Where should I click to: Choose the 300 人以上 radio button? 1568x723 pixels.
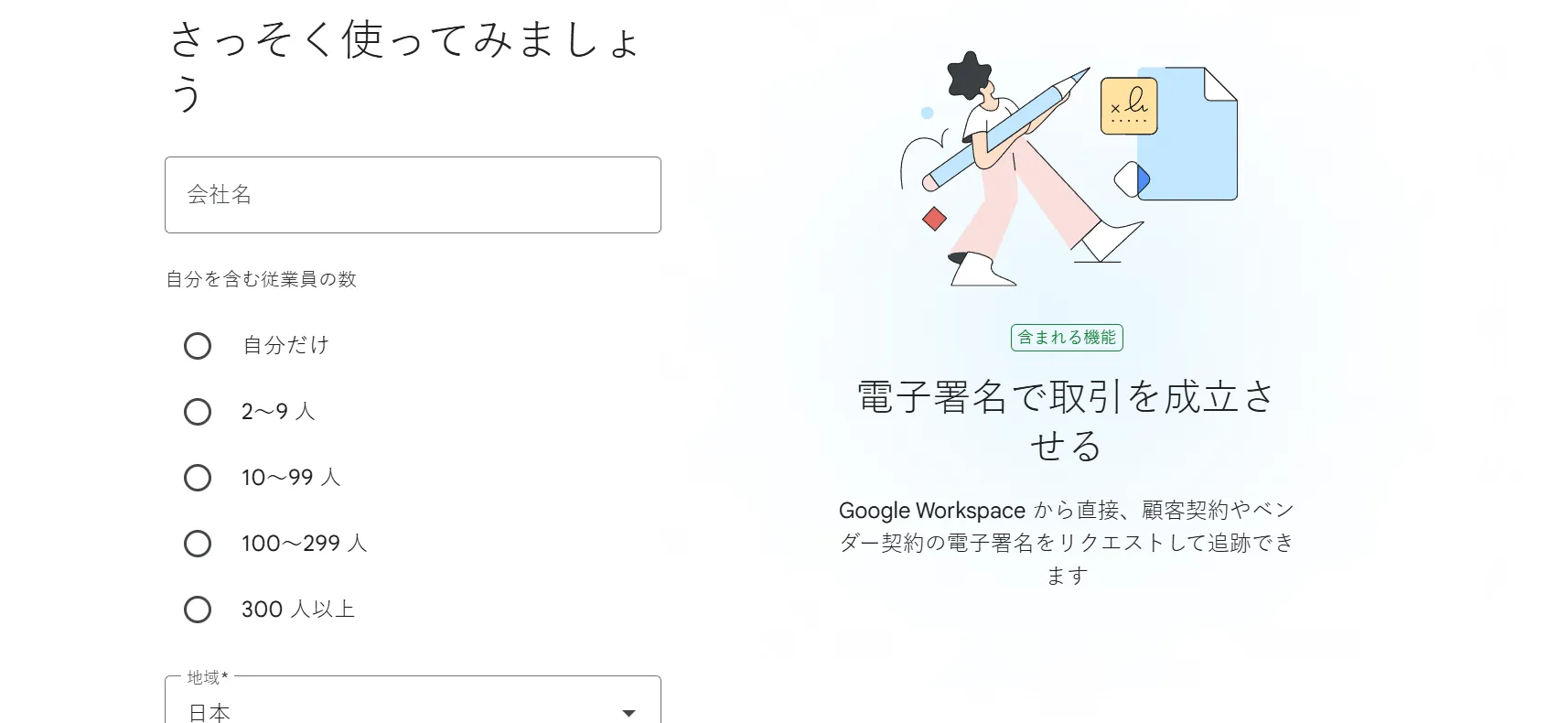(198, 610)
